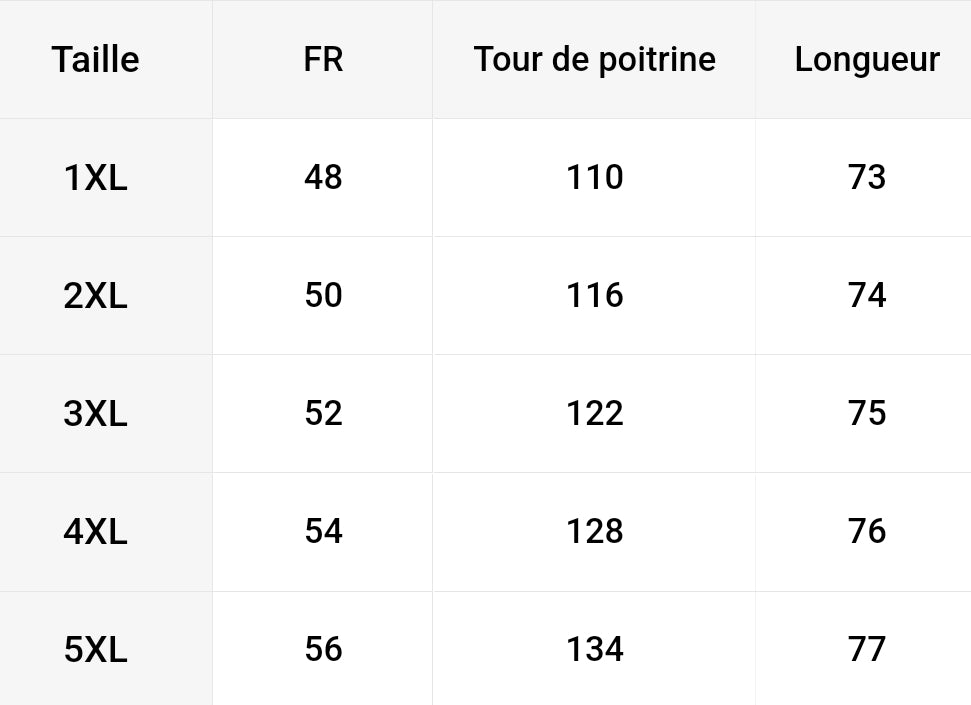Click chest measurement 122 cell
This screenshot has width=971, height=705.
click(594, 413)
